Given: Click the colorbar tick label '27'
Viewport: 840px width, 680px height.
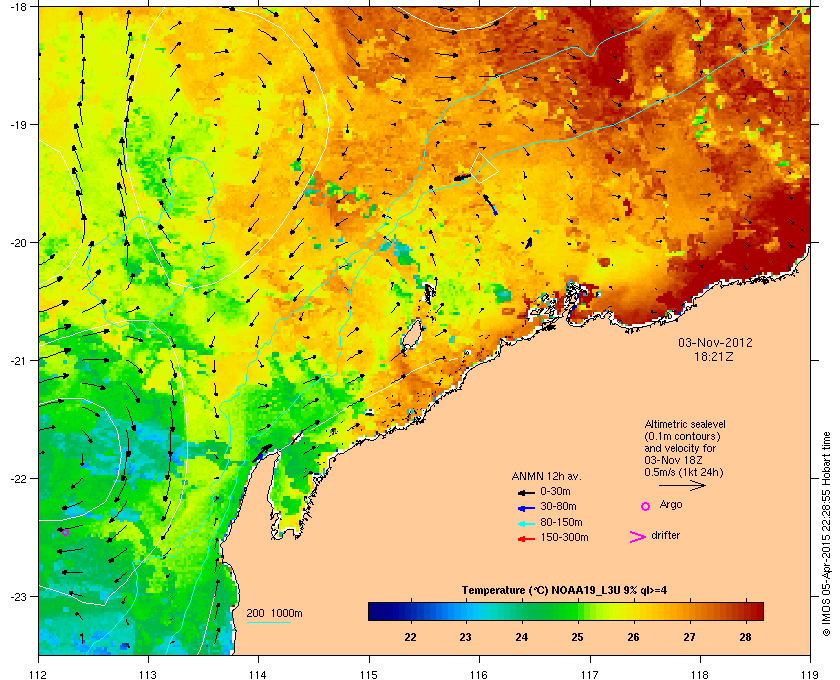Looking at the screenshot, I should pyautogui.click(x=689, y=637).
